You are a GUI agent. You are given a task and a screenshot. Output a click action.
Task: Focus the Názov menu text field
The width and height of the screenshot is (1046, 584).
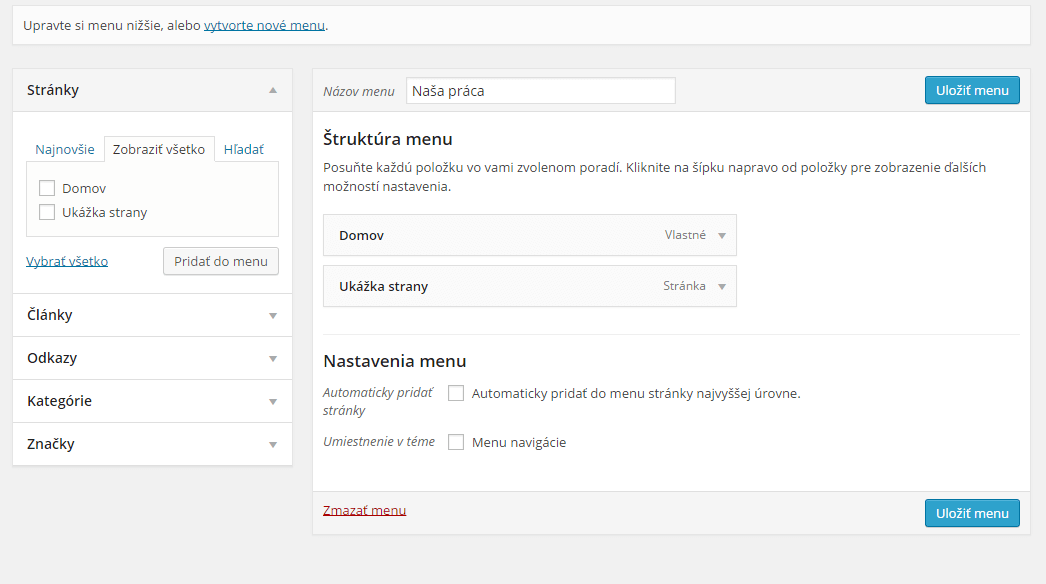click(x=541, y=91)
